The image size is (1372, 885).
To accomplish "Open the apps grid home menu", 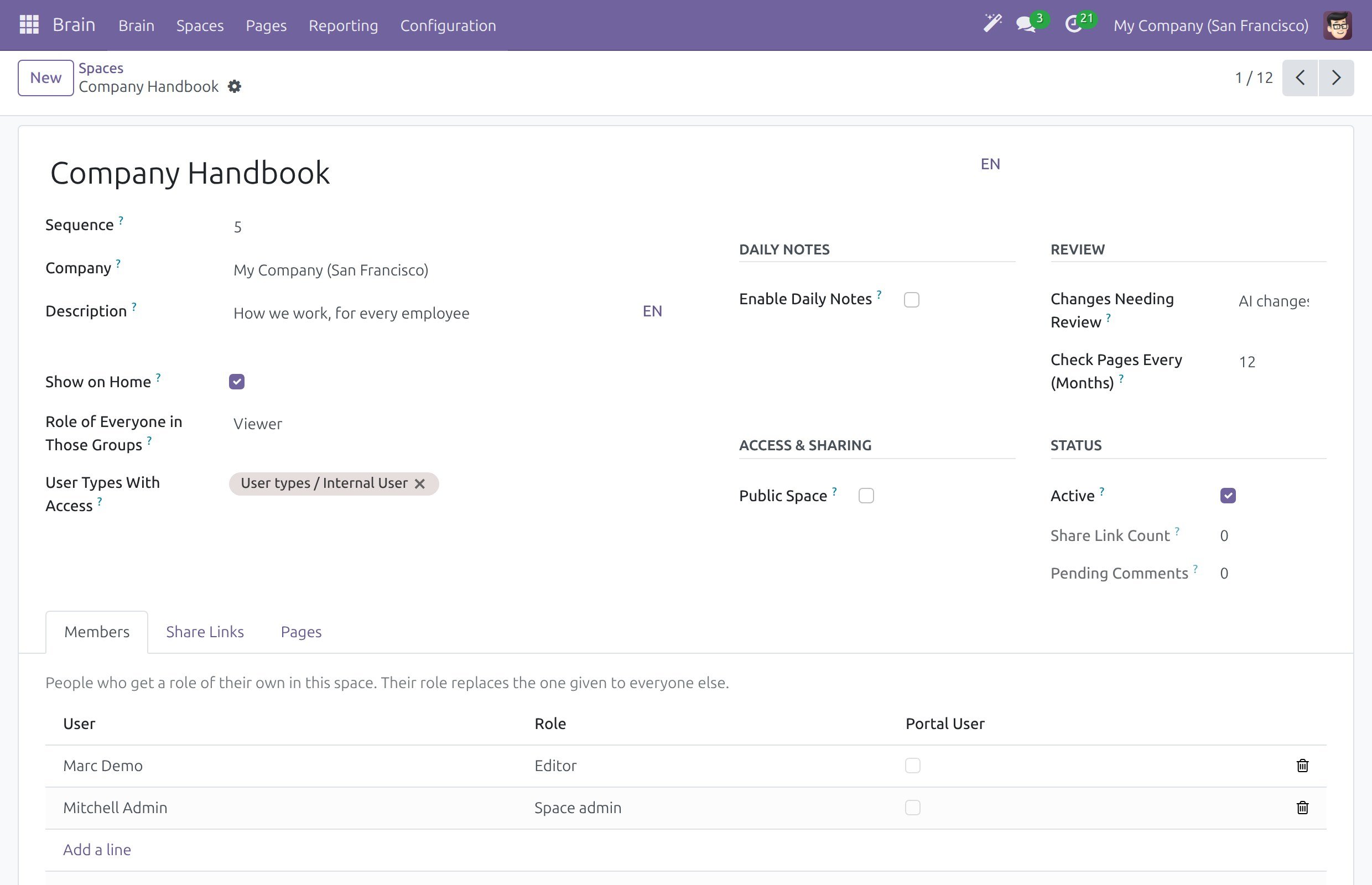I will click(29, 25).
